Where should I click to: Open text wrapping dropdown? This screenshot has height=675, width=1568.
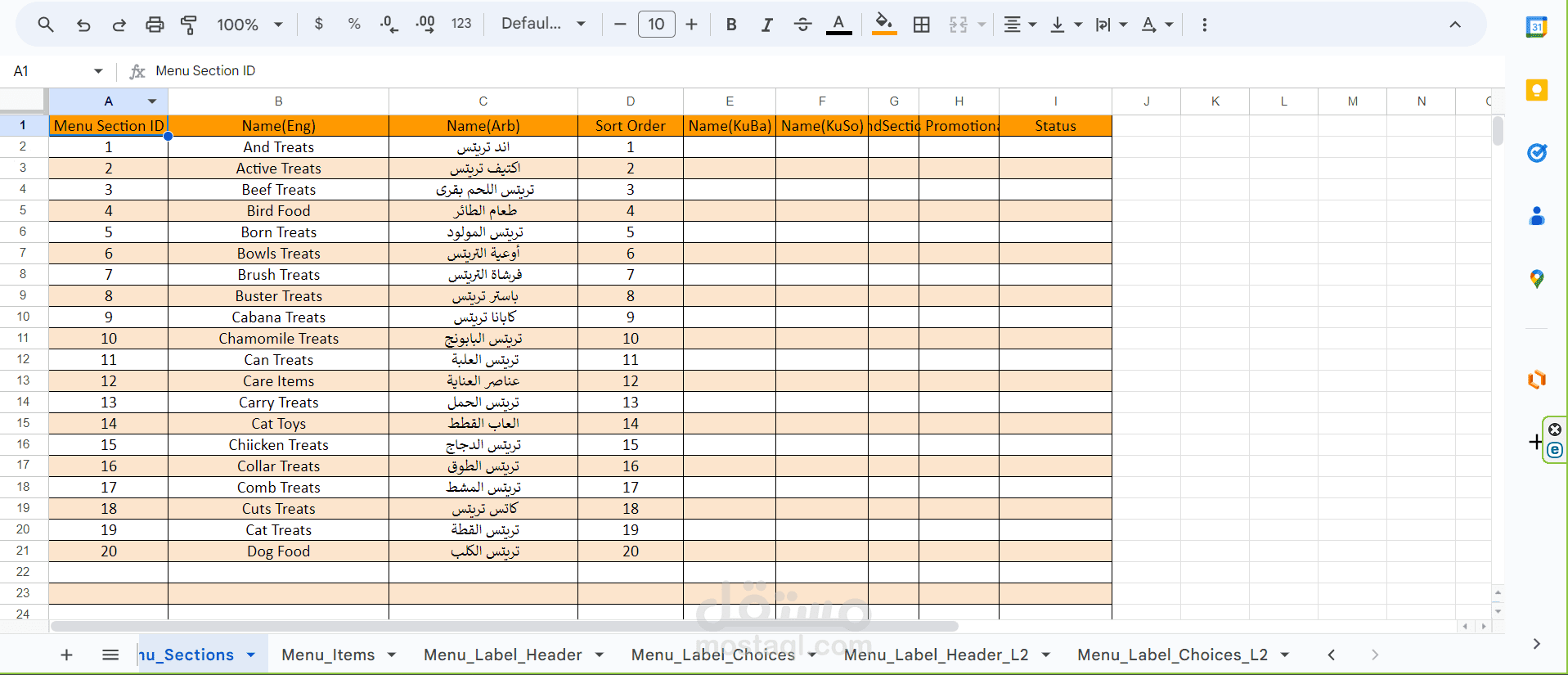tap(1111, 25)
